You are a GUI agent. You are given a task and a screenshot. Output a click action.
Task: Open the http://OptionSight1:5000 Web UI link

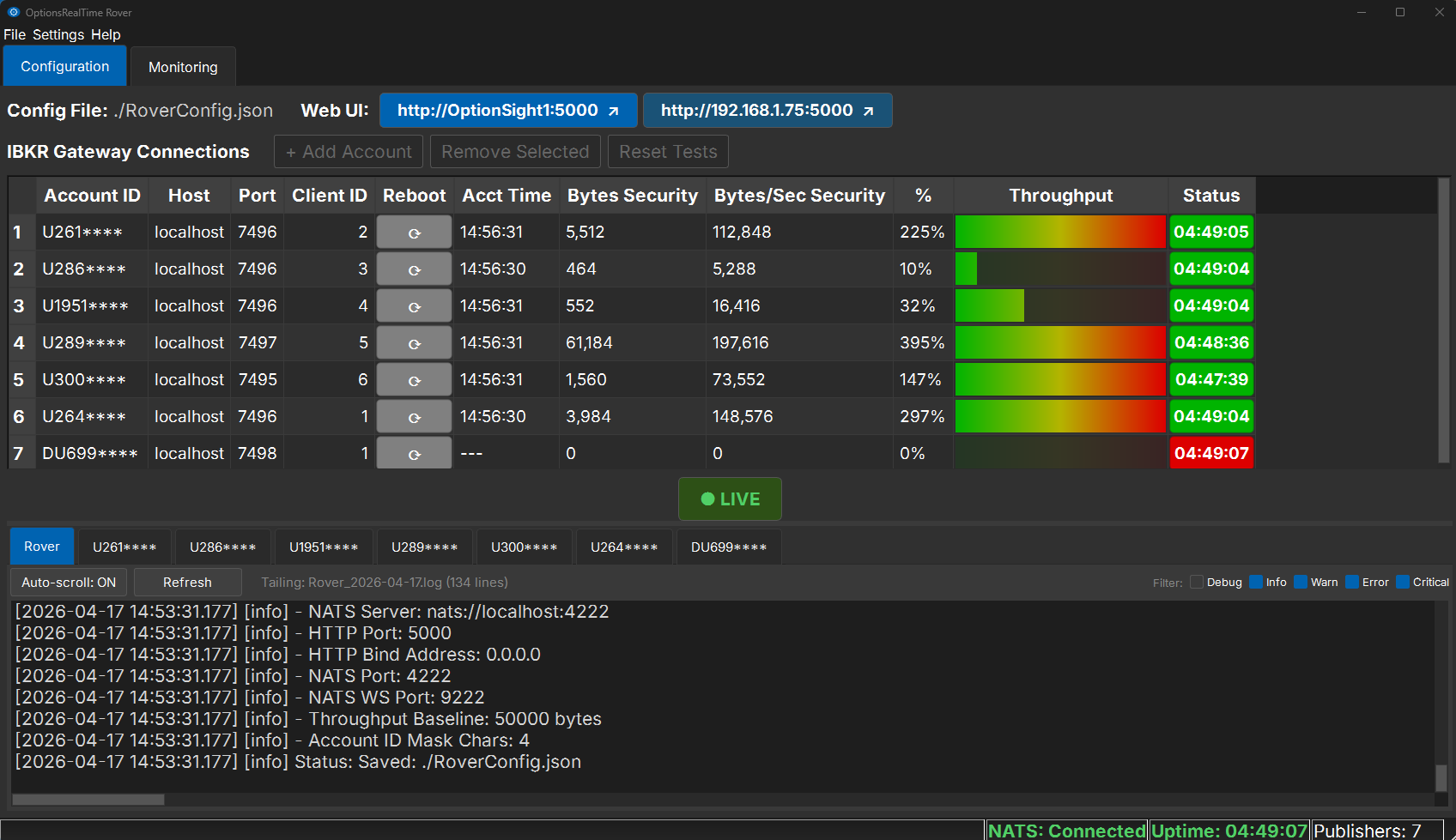pyautogui.click(x=508, y=110)
